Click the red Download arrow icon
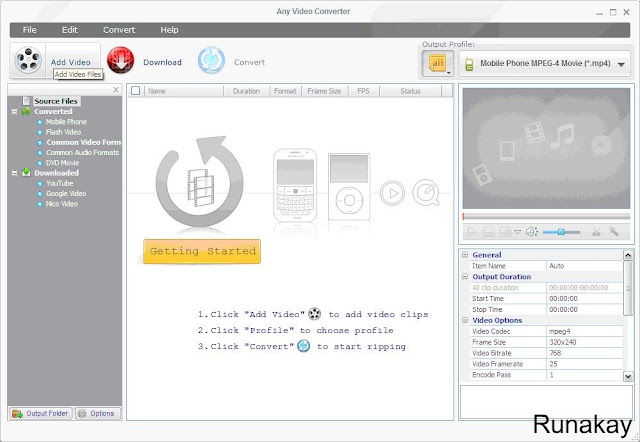640x442 pixels. [x=120, y=60]
